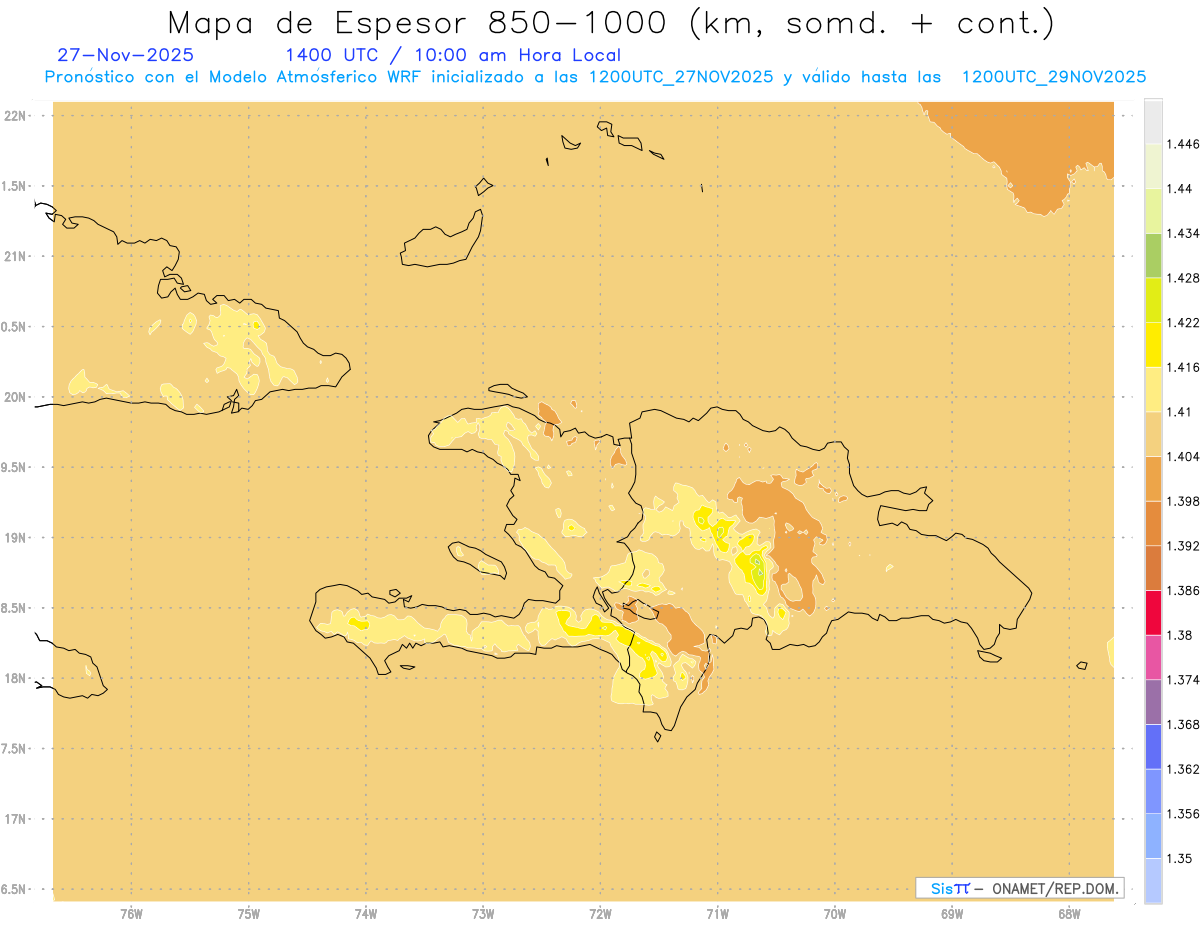Click the '74W' longitude label
The height and width of the screenshot is (927, 1200).
(x=366, y=913)
